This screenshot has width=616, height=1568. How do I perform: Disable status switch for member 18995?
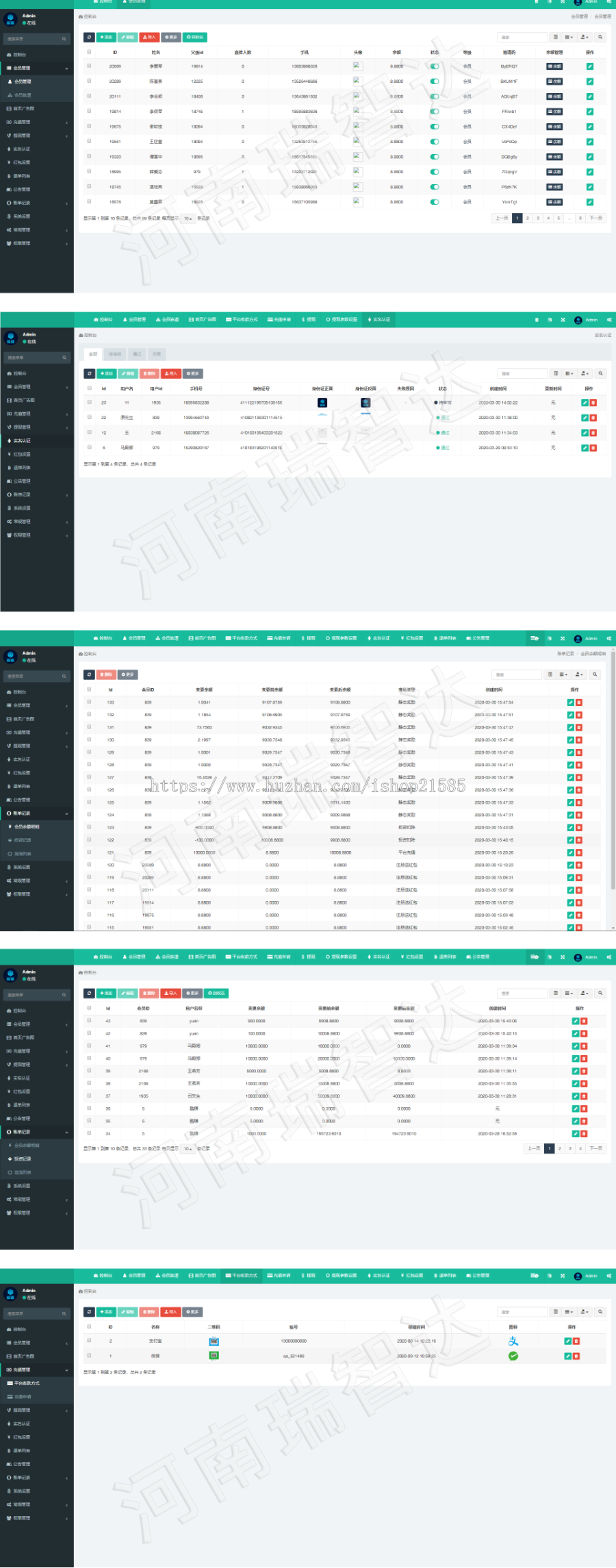[x=434, y=172]
